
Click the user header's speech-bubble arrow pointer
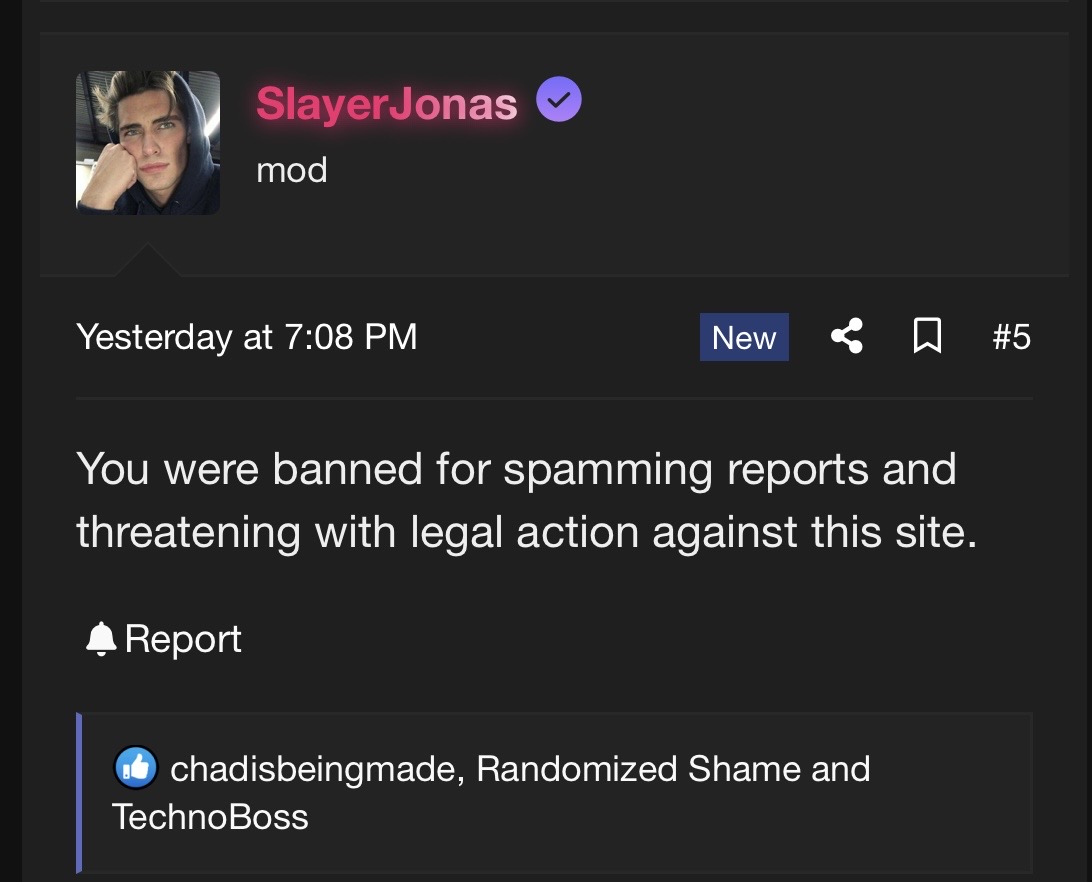pyautogui.click(x=148, y=259)
